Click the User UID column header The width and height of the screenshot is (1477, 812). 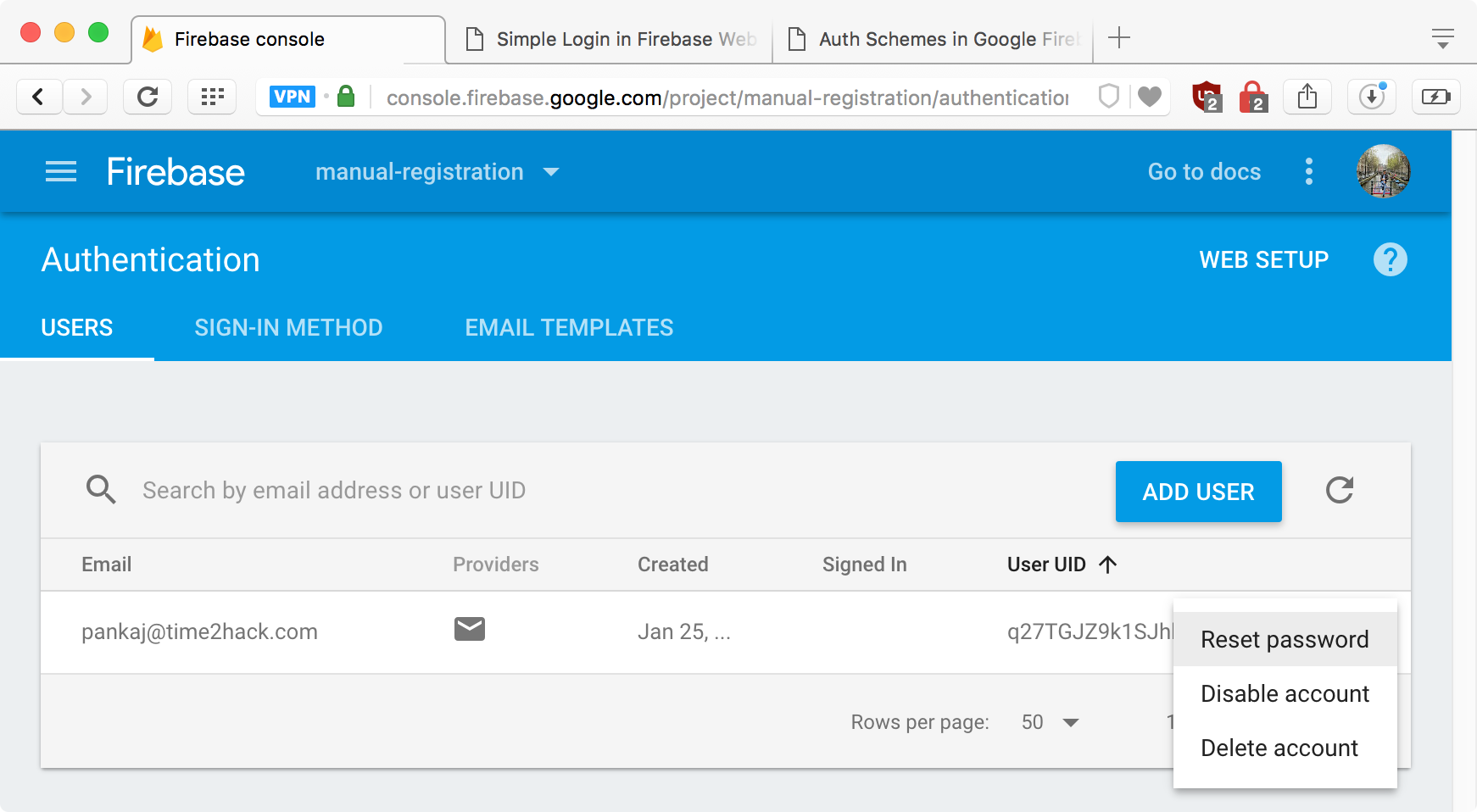1046,565
